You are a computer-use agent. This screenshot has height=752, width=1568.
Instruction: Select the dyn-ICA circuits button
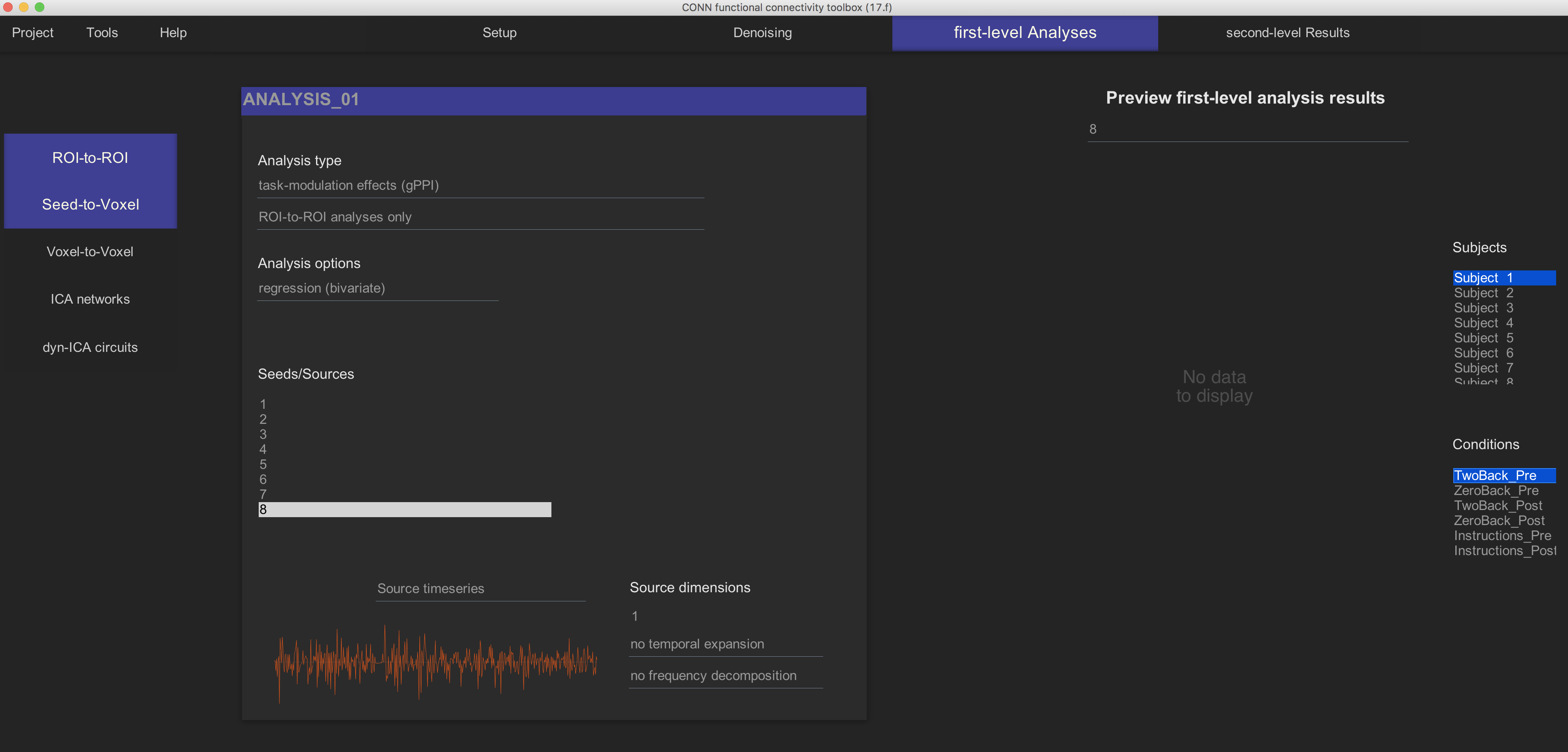click(90, 348)
